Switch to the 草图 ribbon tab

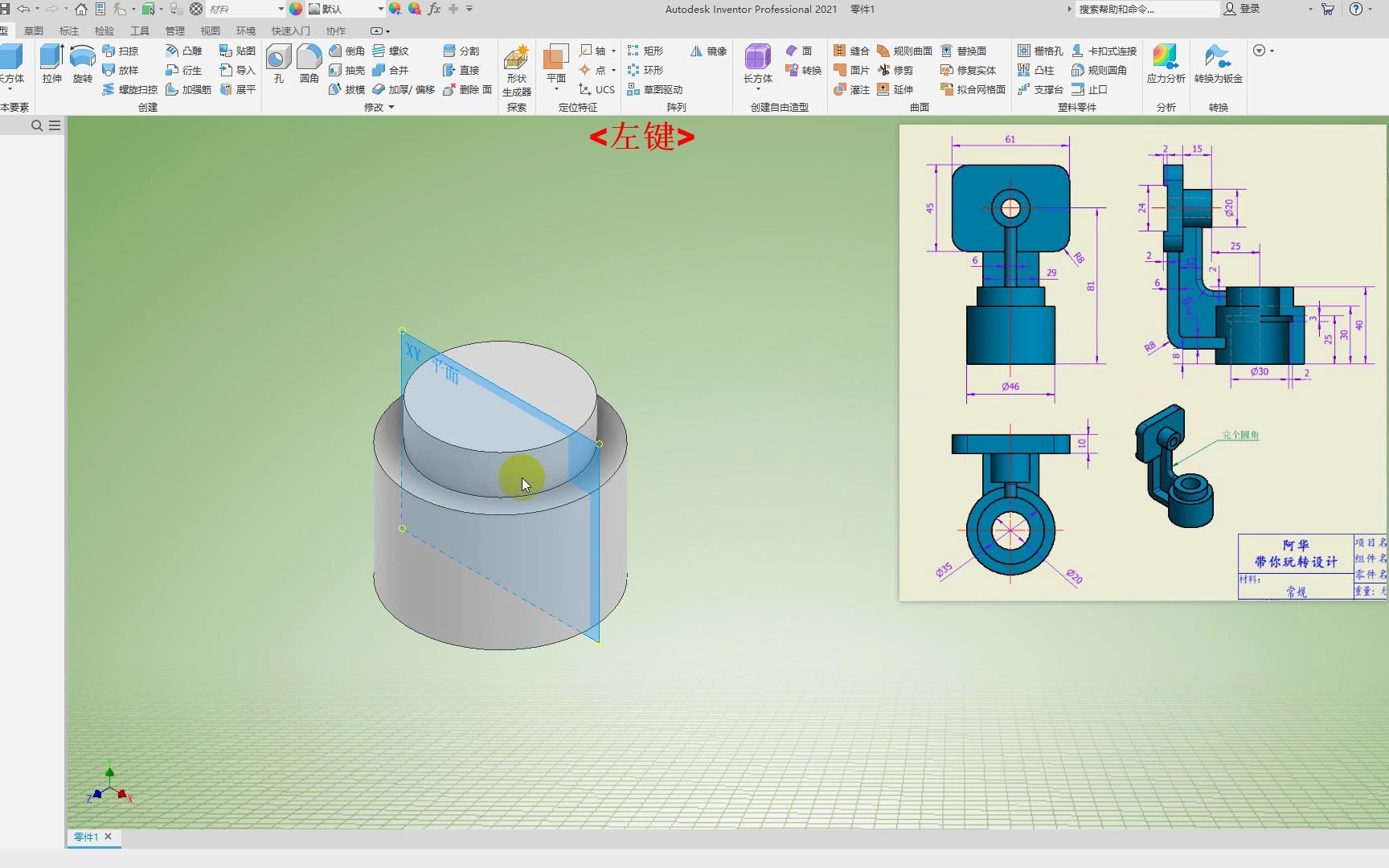tap(34, 31)
